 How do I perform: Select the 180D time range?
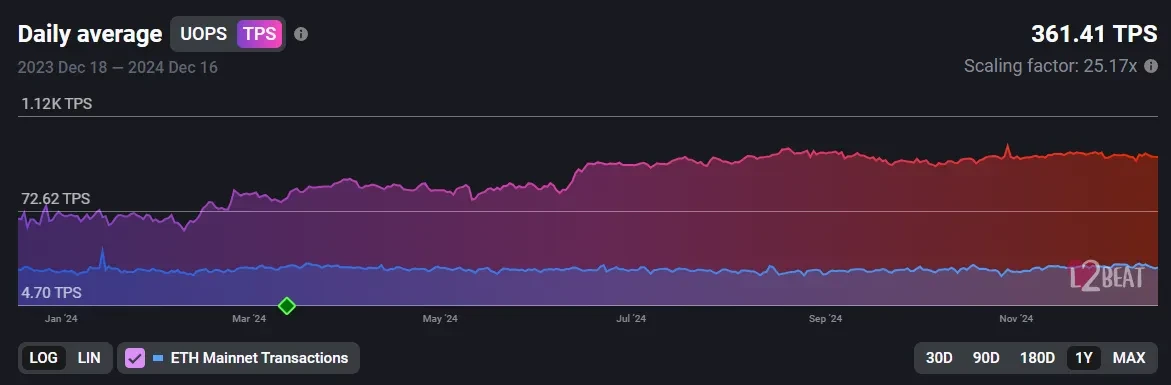click(1037, 358)
